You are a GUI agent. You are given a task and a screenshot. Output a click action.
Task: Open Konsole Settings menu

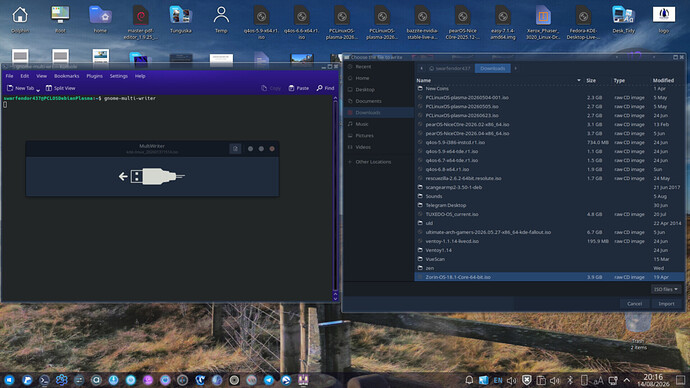118,76
